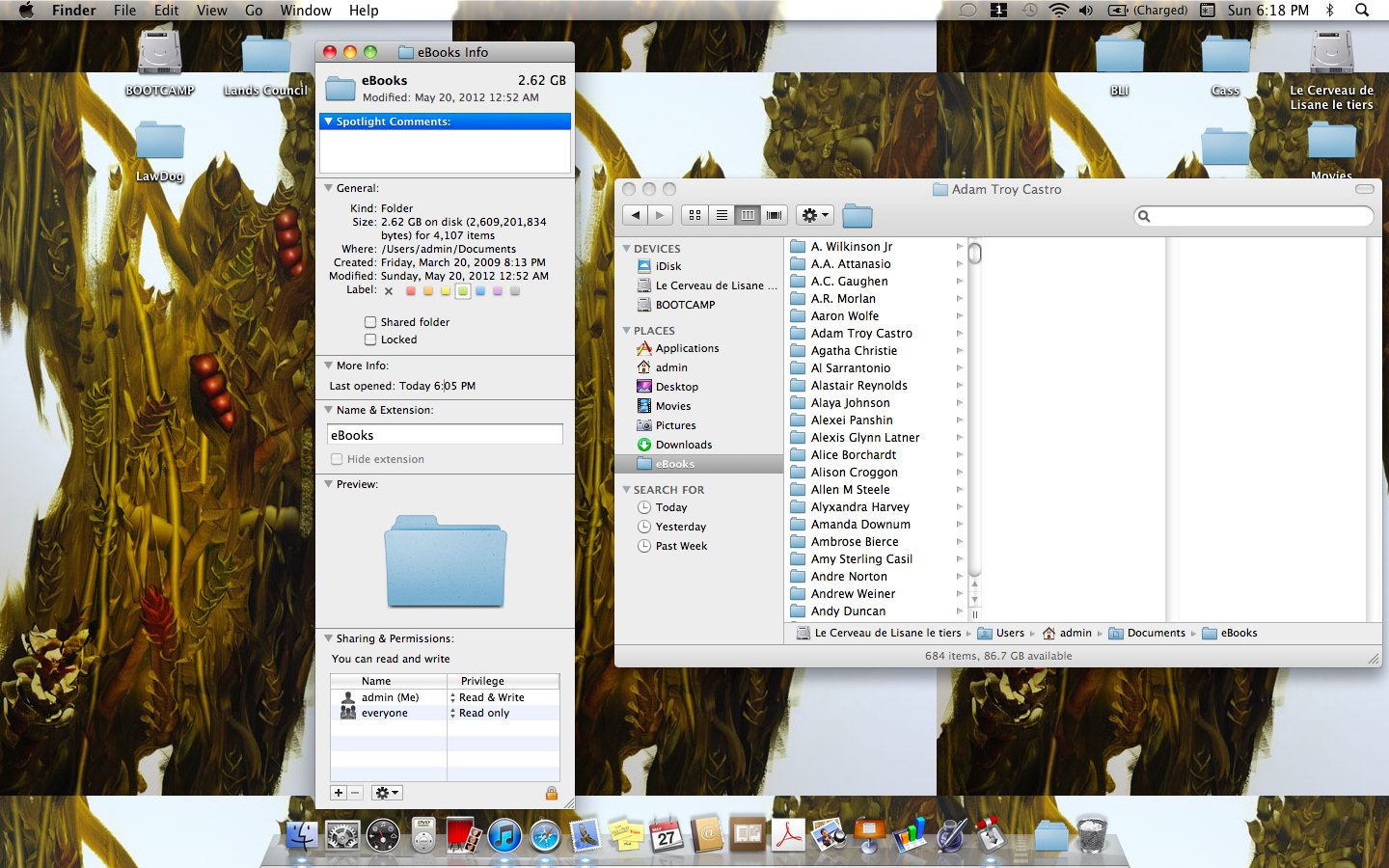
Task: Launch Safari from the Dock
Action: tap(545, 835)
